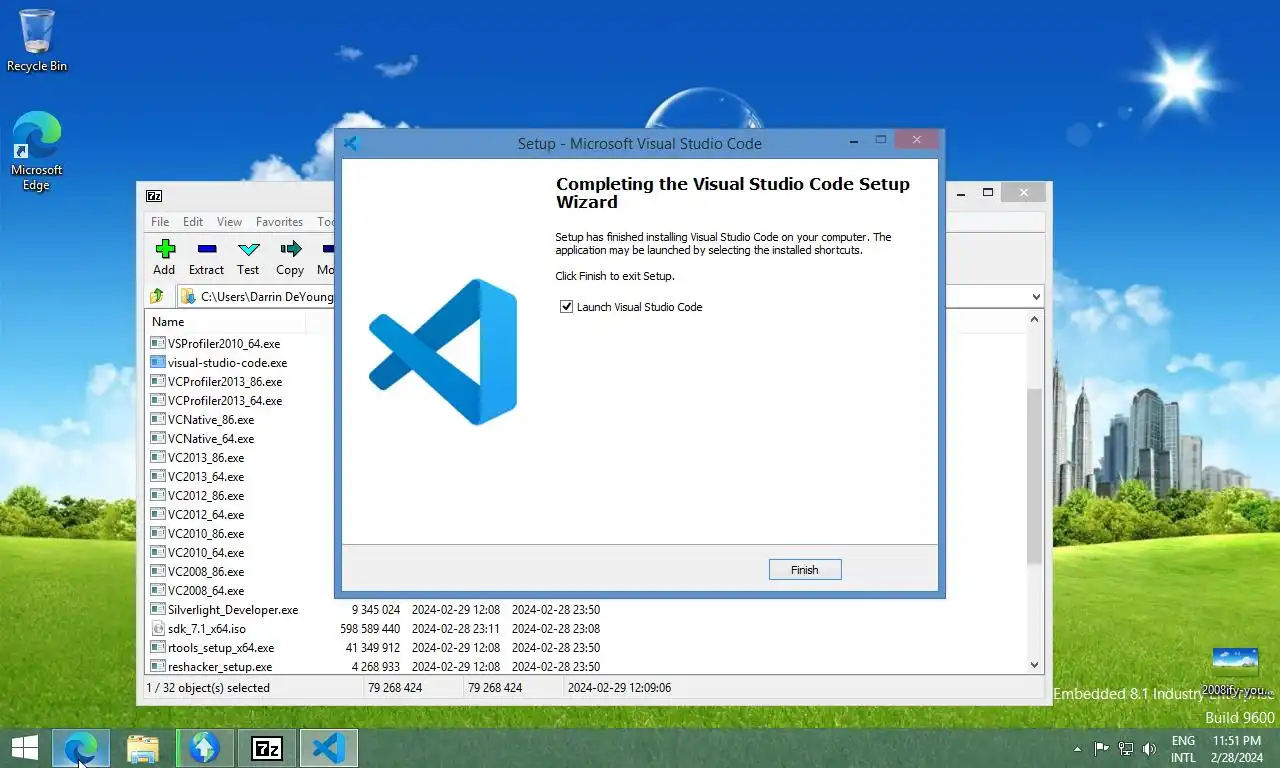Select Silverlight_Developer.exe row

click(233, 610)
